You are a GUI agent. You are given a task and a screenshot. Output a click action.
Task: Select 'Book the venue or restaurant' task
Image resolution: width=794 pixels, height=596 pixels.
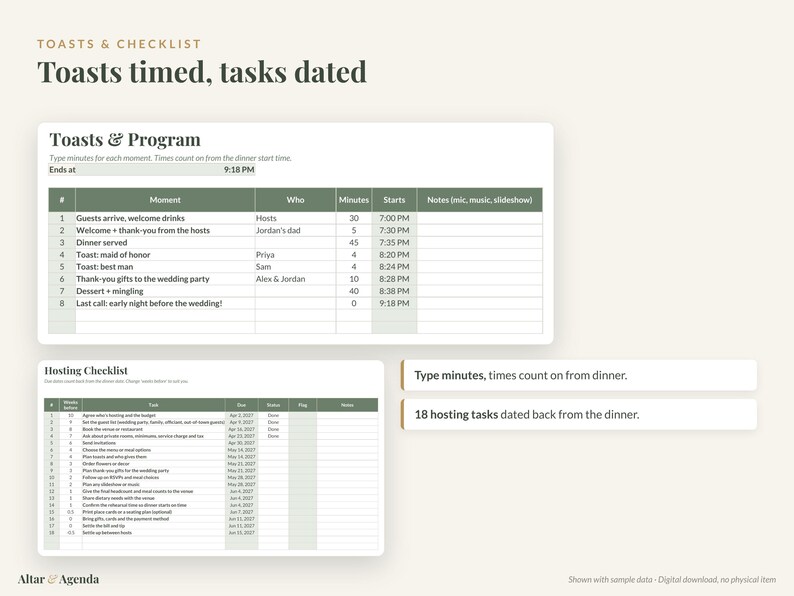(153, 429)
